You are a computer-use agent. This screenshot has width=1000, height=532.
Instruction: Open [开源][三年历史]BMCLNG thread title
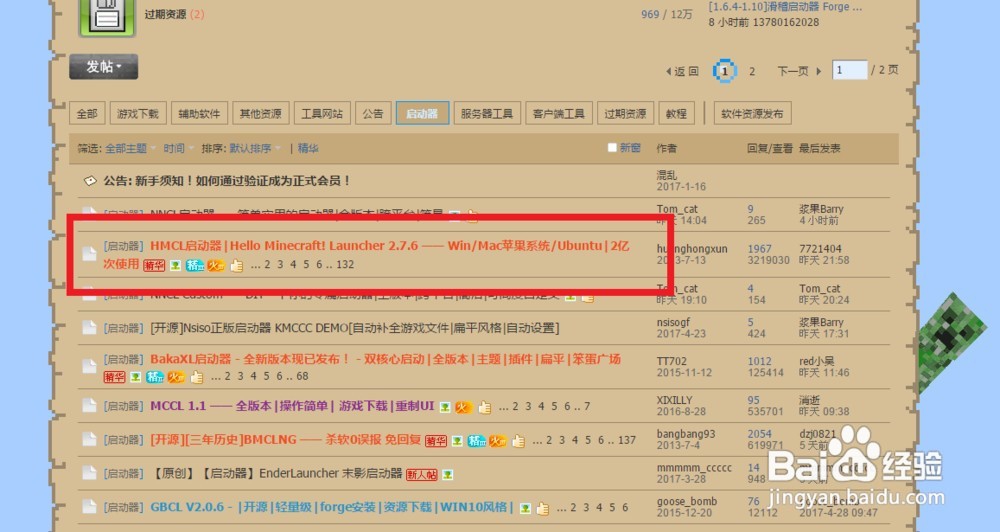click(x=285, y=440)
